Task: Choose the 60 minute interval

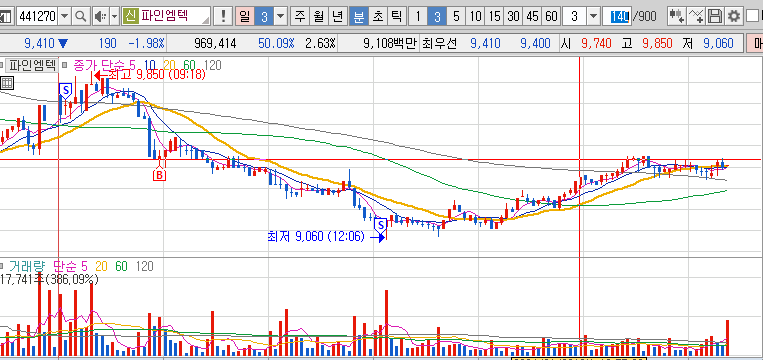Action: (551, 17)
